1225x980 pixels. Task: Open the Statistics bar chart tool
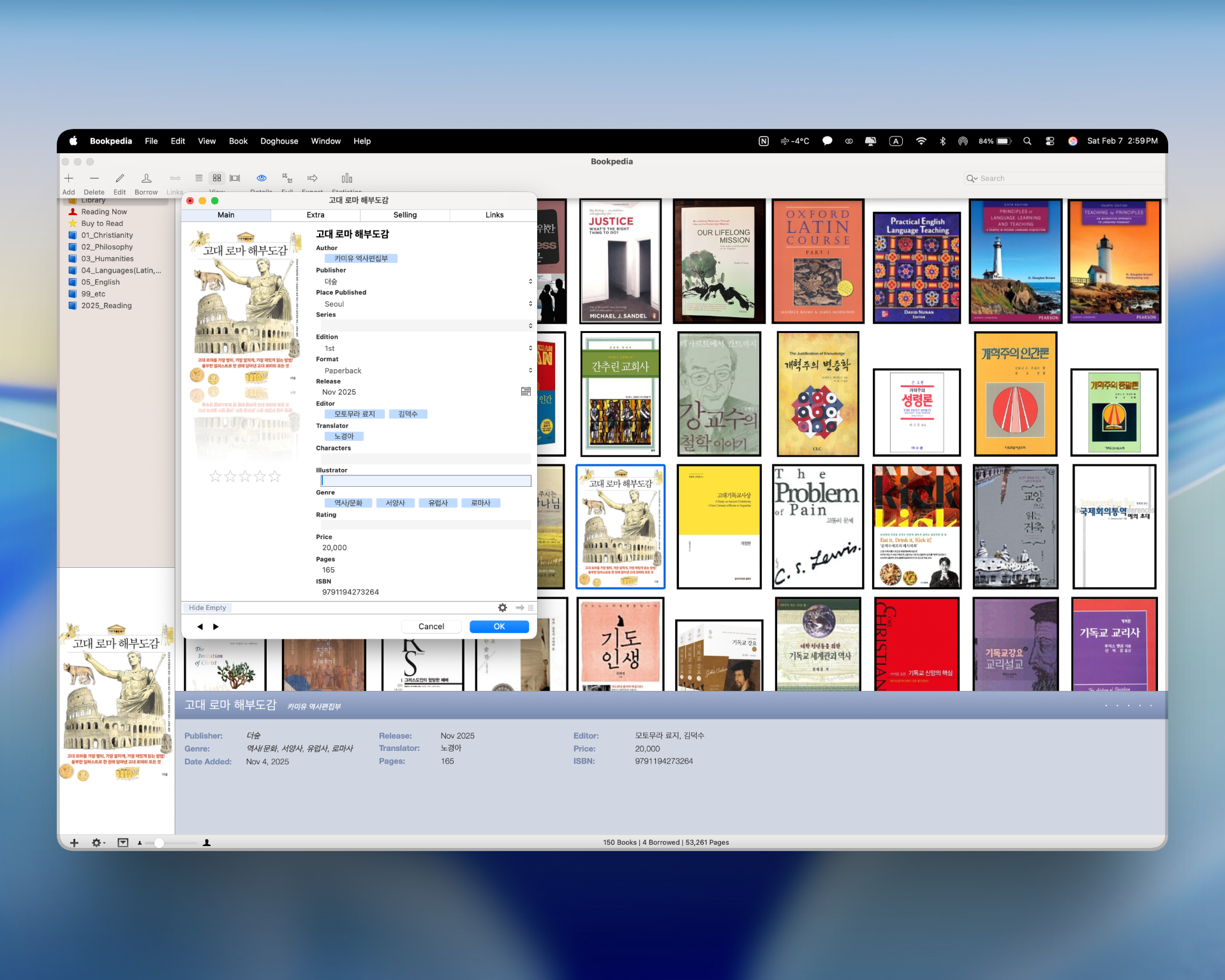click(346, 179)
